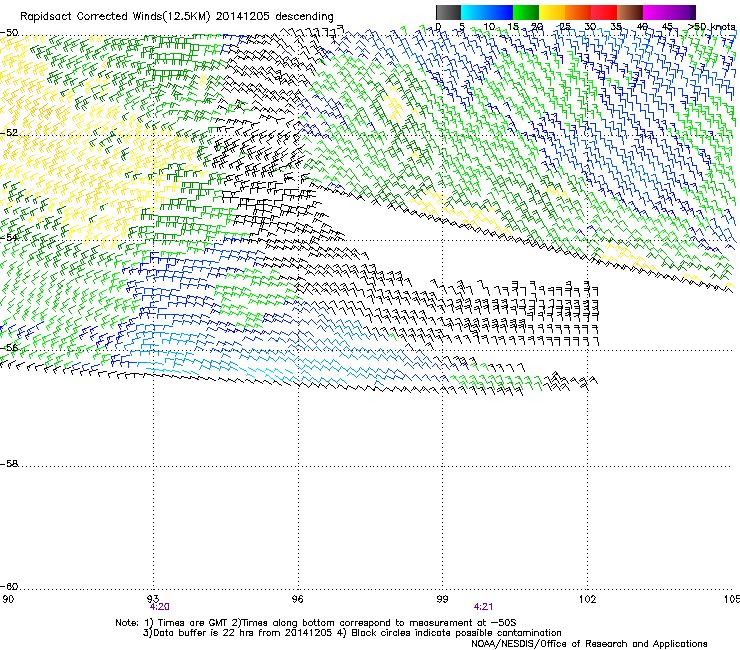Click the green 15-20 knots legend segment
This screenshot has width=740, height=650.
tap(526, 12)
